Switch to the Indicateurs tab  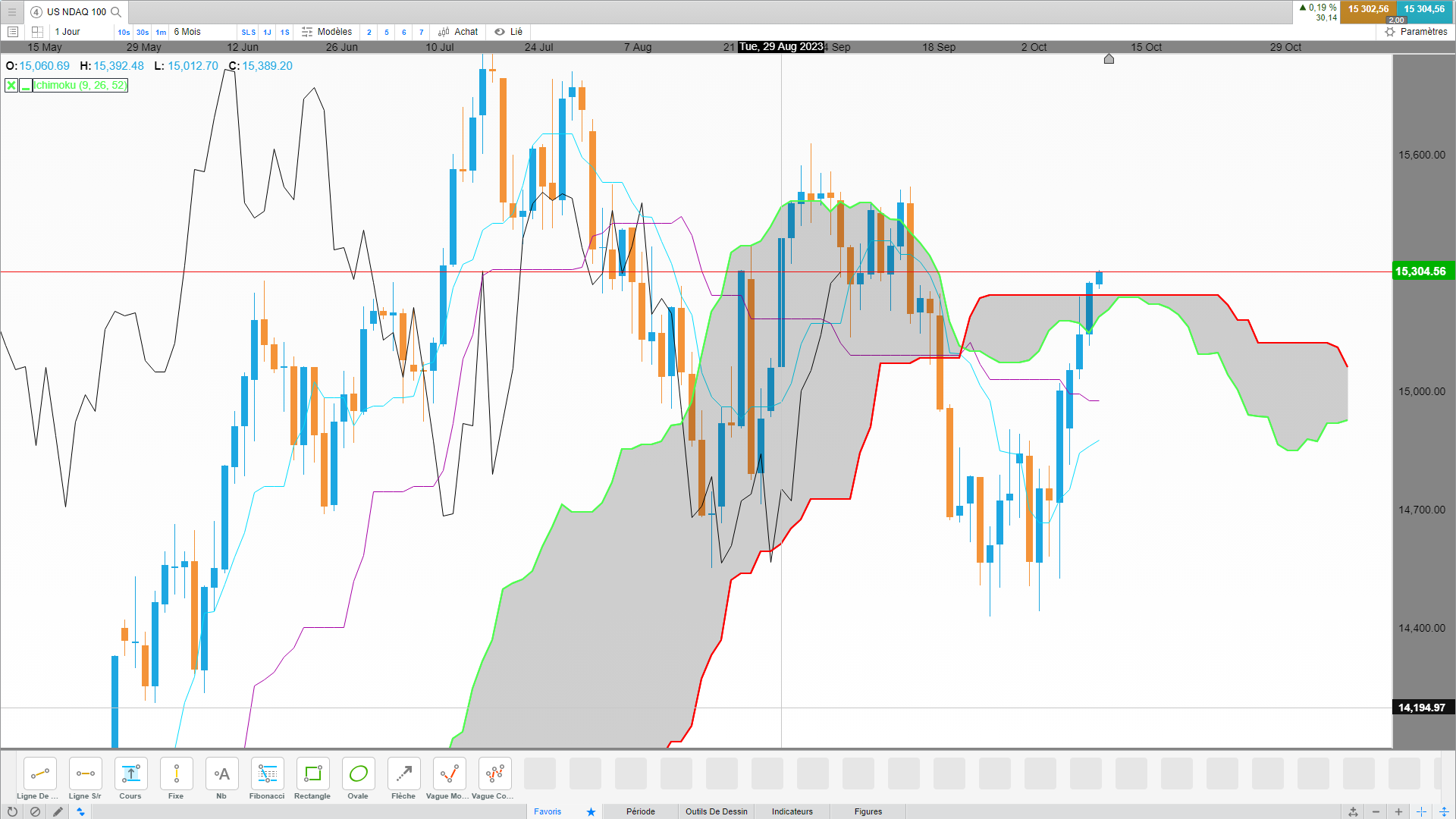coord(792,811)
